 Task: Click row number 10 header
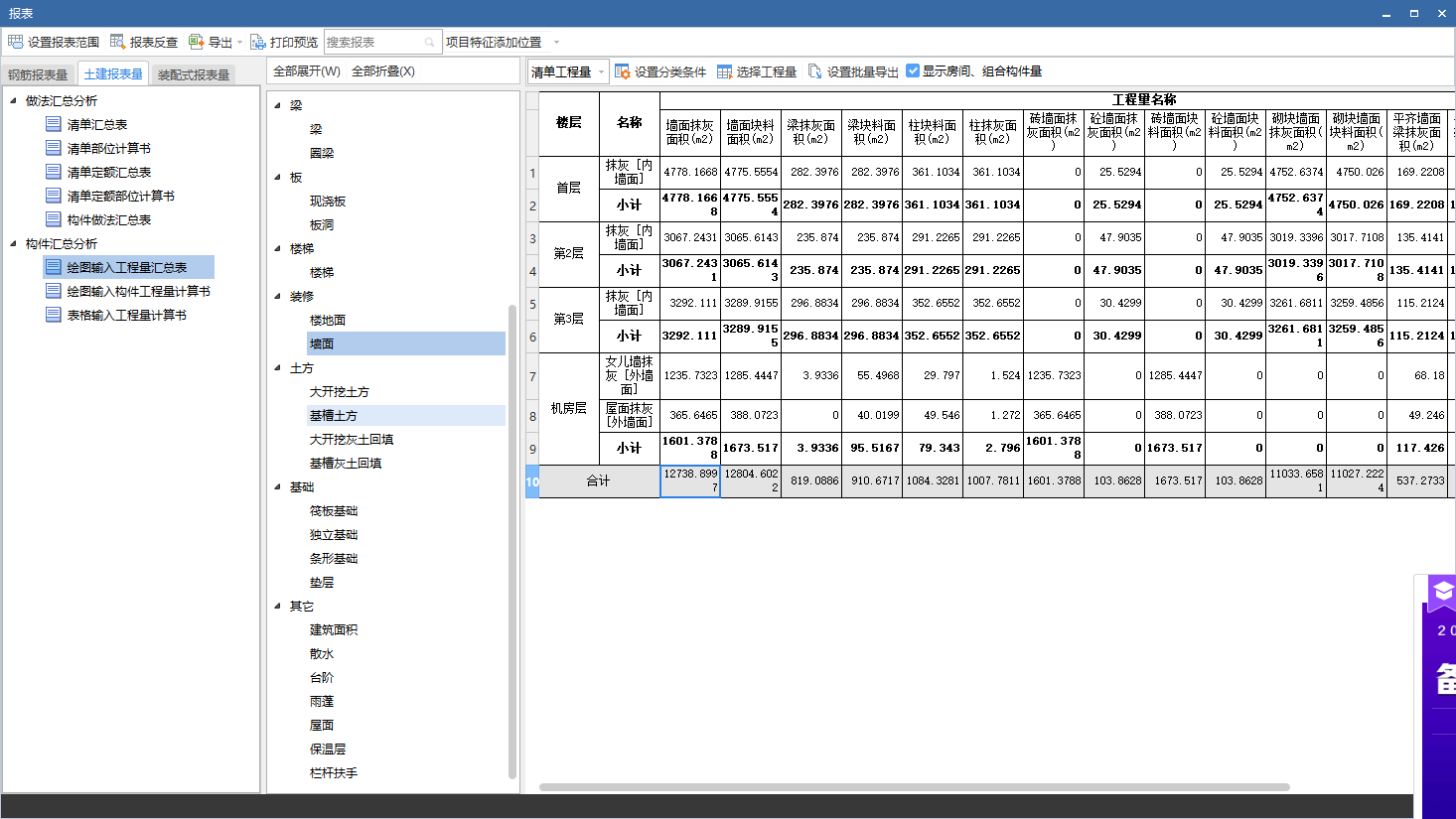tap(532, 481)
